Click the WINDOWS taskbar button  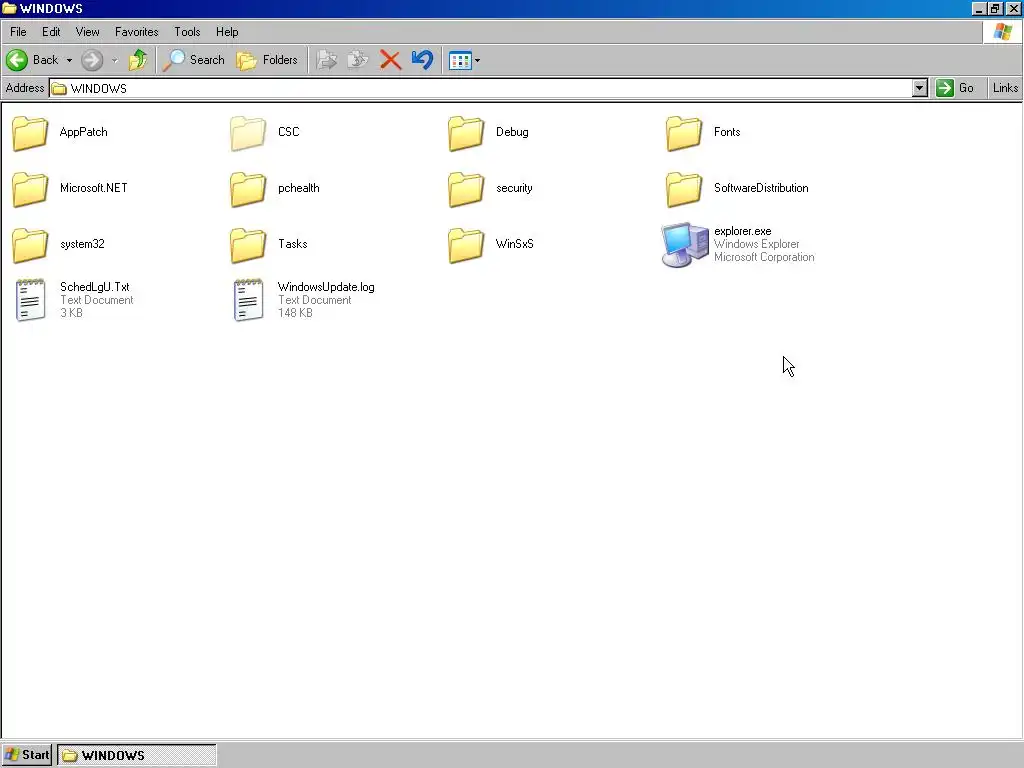tap(136, 755)
